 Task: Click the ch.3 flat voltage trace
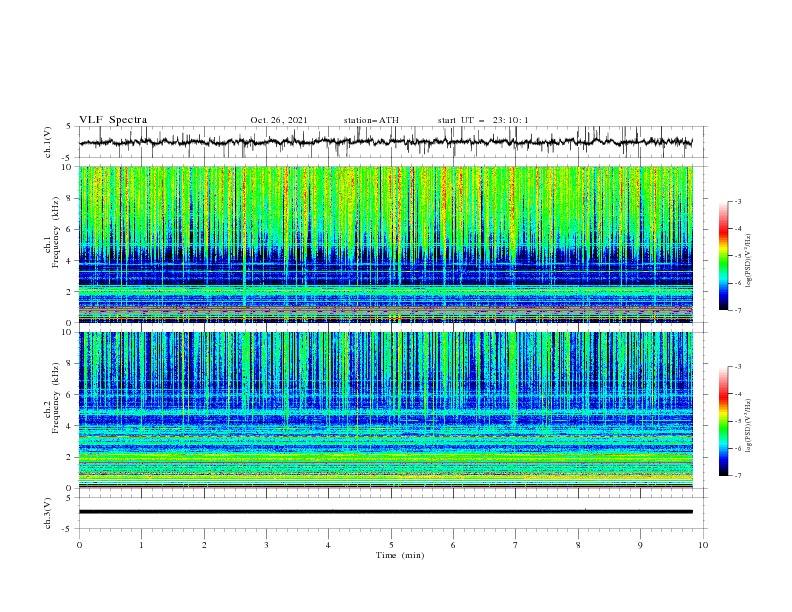385,512
